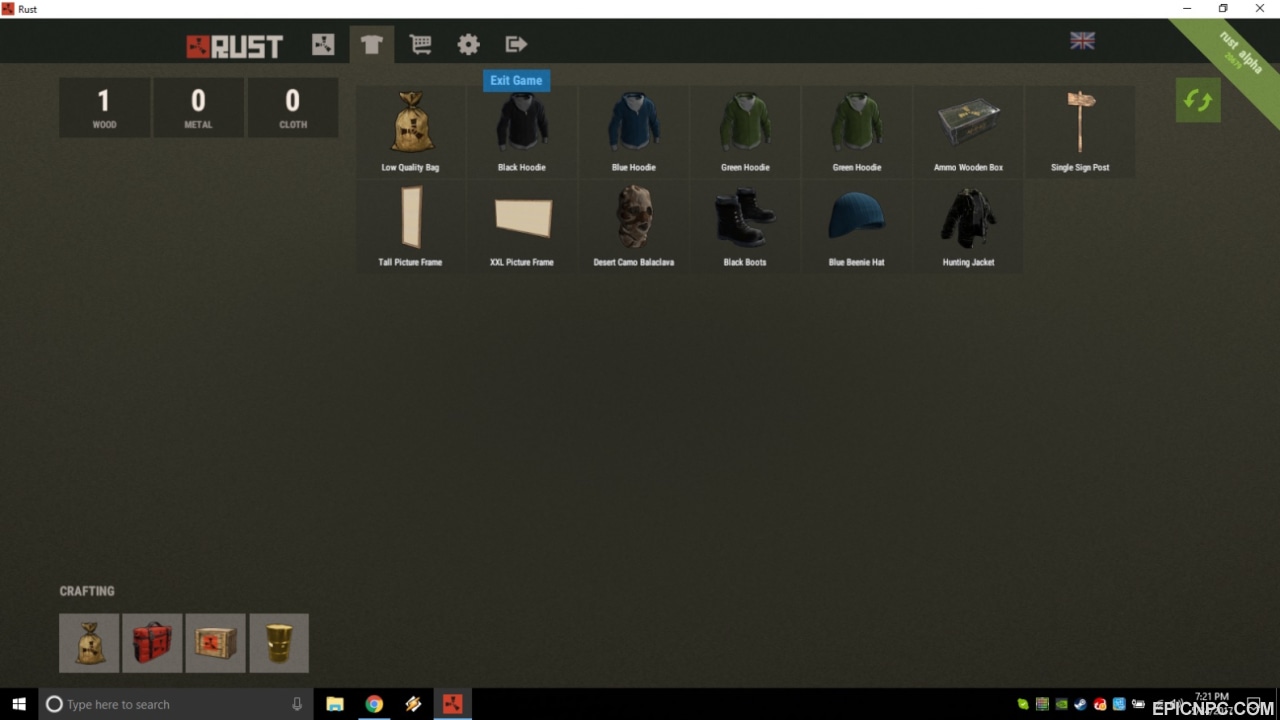Viewport: 1280px width, 720px height.
Task: Craft the red crate in Crafting
Action: [152, 643]
